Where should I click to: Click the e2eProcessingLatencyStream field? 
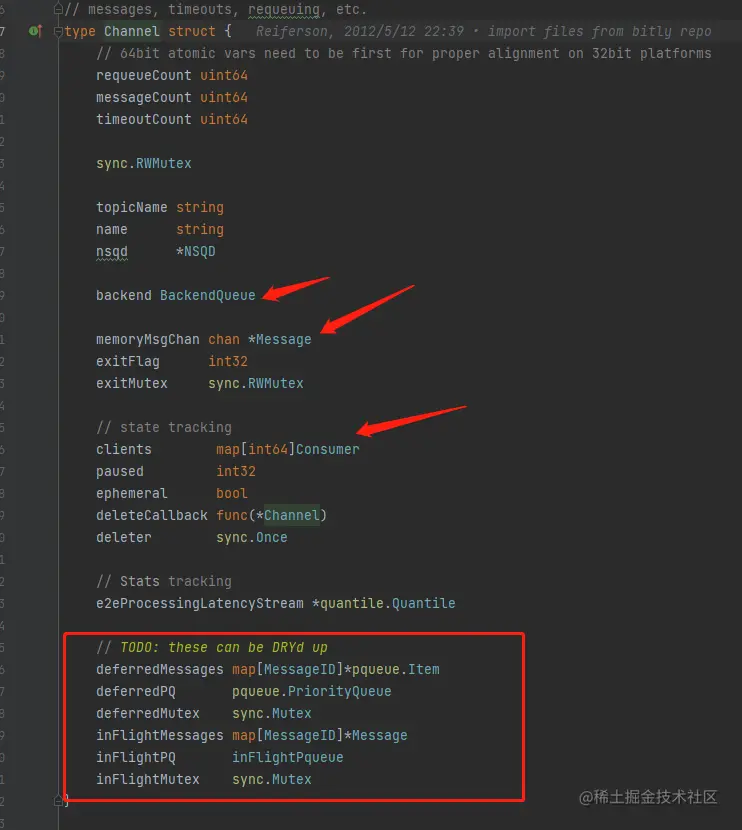200,603
